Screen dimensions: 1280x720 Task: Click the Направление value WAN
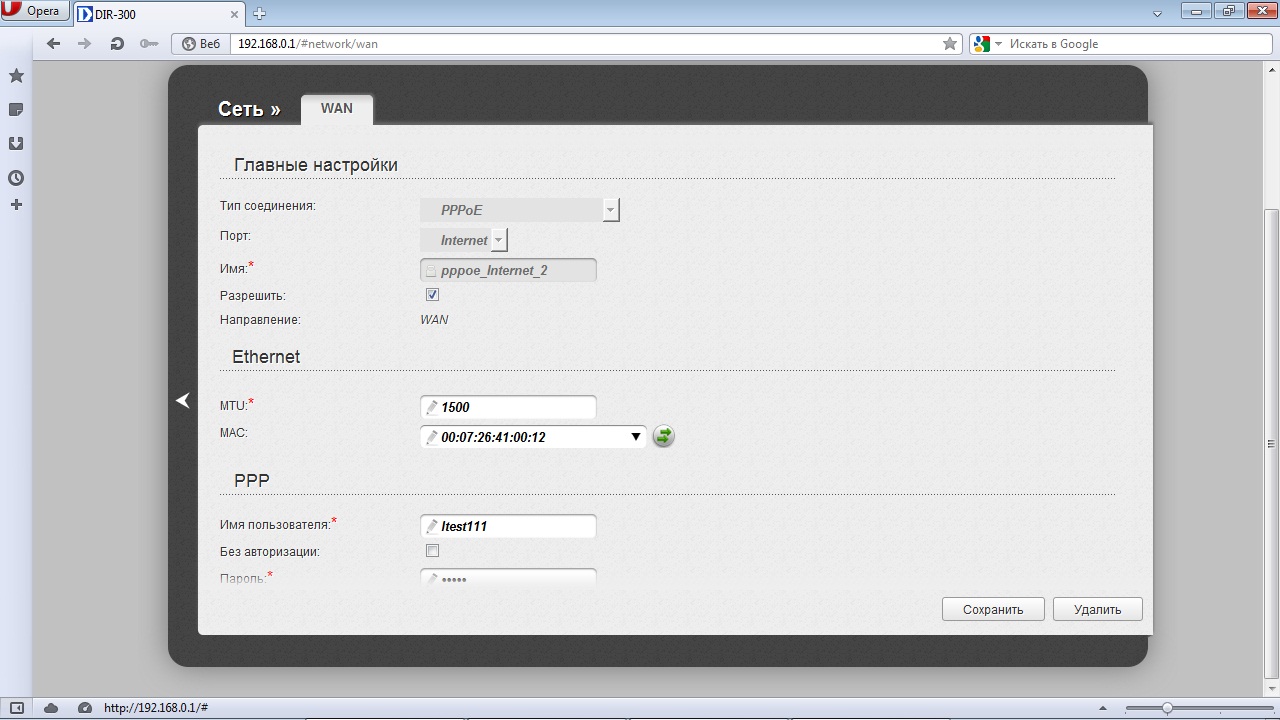click(434, 320)
